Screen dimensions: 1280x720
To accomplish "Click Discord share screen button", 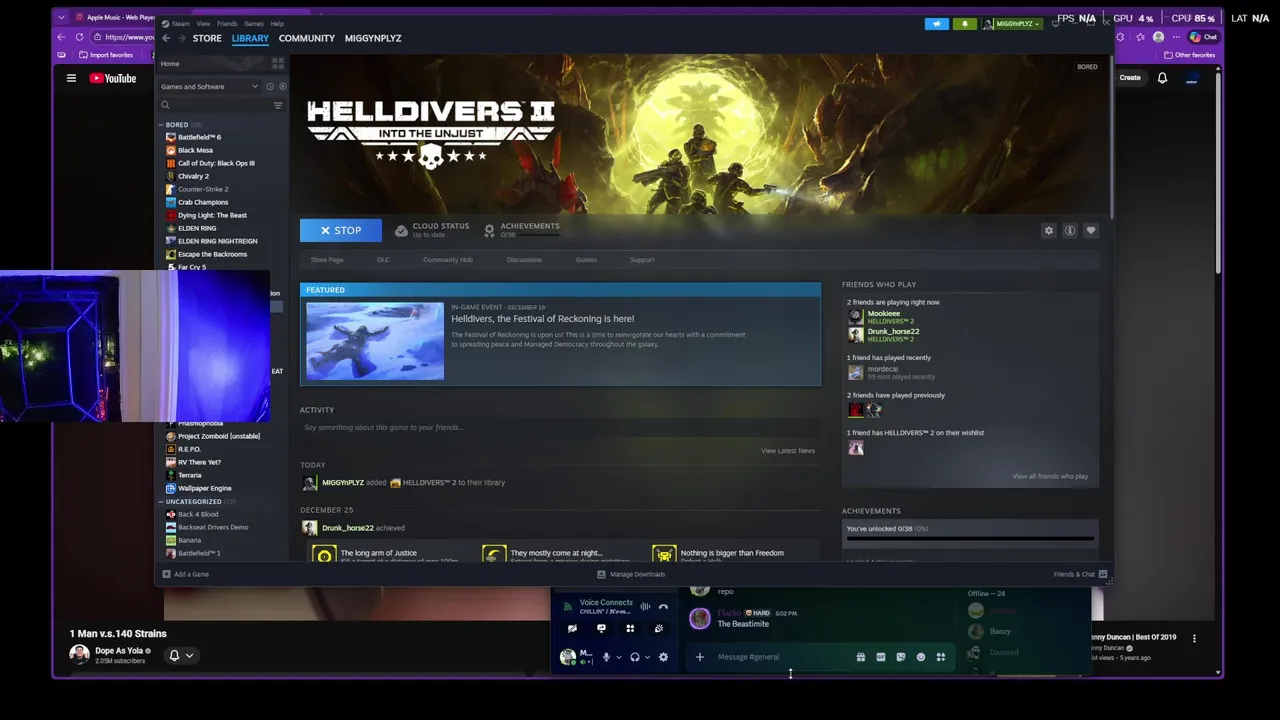I will pyautogui.click(x=601, y=629).
